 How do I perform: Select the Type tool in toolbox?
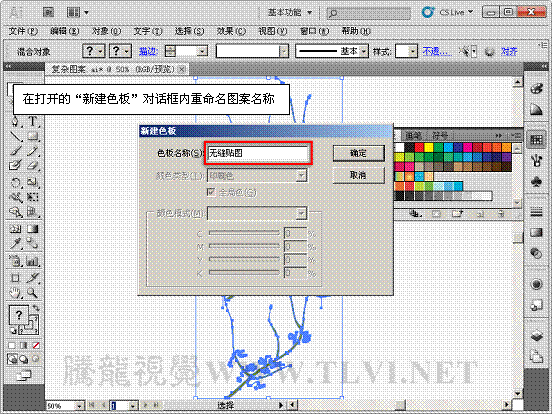[x=32, y=121]
